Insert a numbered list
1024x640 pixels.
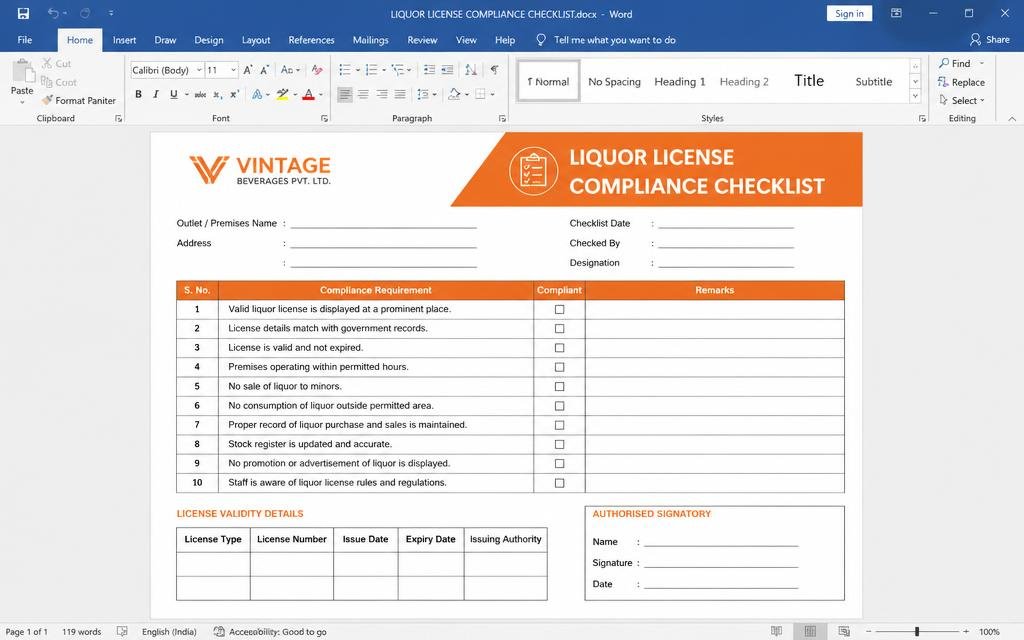(371, 70)
